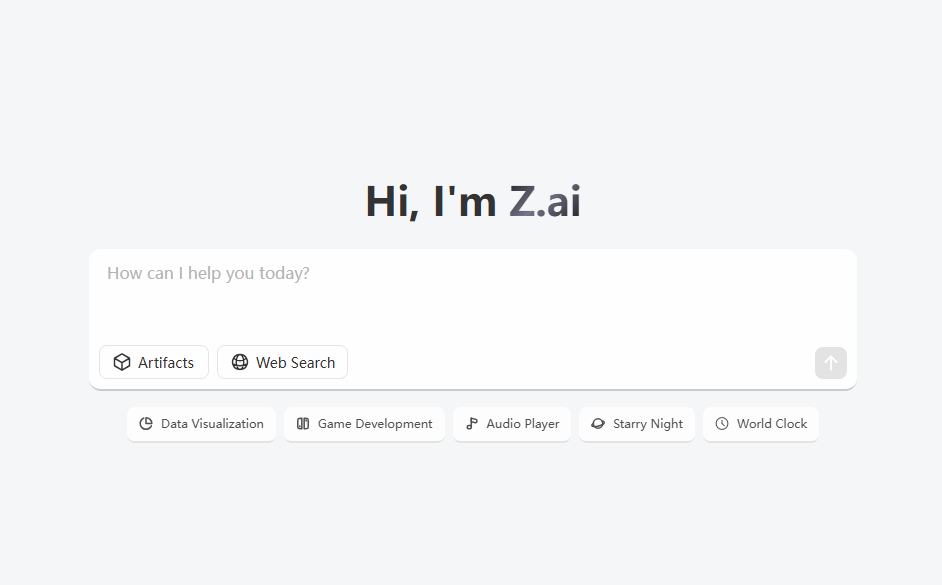942x585 pixels.
Task: Click the "I'm" word in the greeting
Action: pos(464,201)
